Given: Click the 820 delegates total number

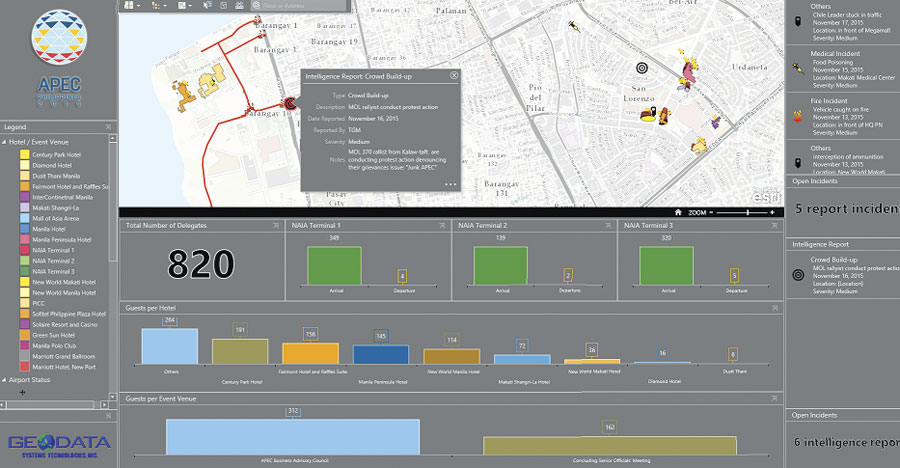Looking at the screenshot, I should pos(201,264).
